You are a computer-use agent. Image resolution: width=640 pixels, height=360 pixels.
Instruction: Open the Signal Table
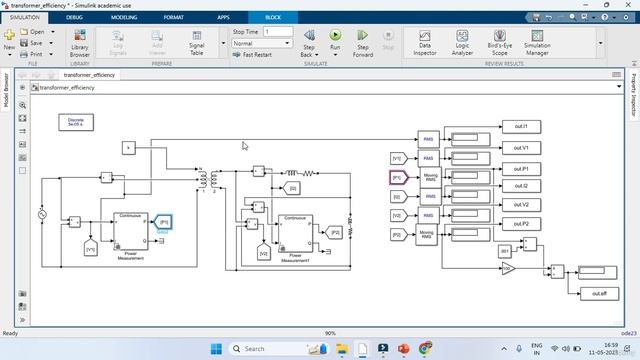[x=197, y=43]
